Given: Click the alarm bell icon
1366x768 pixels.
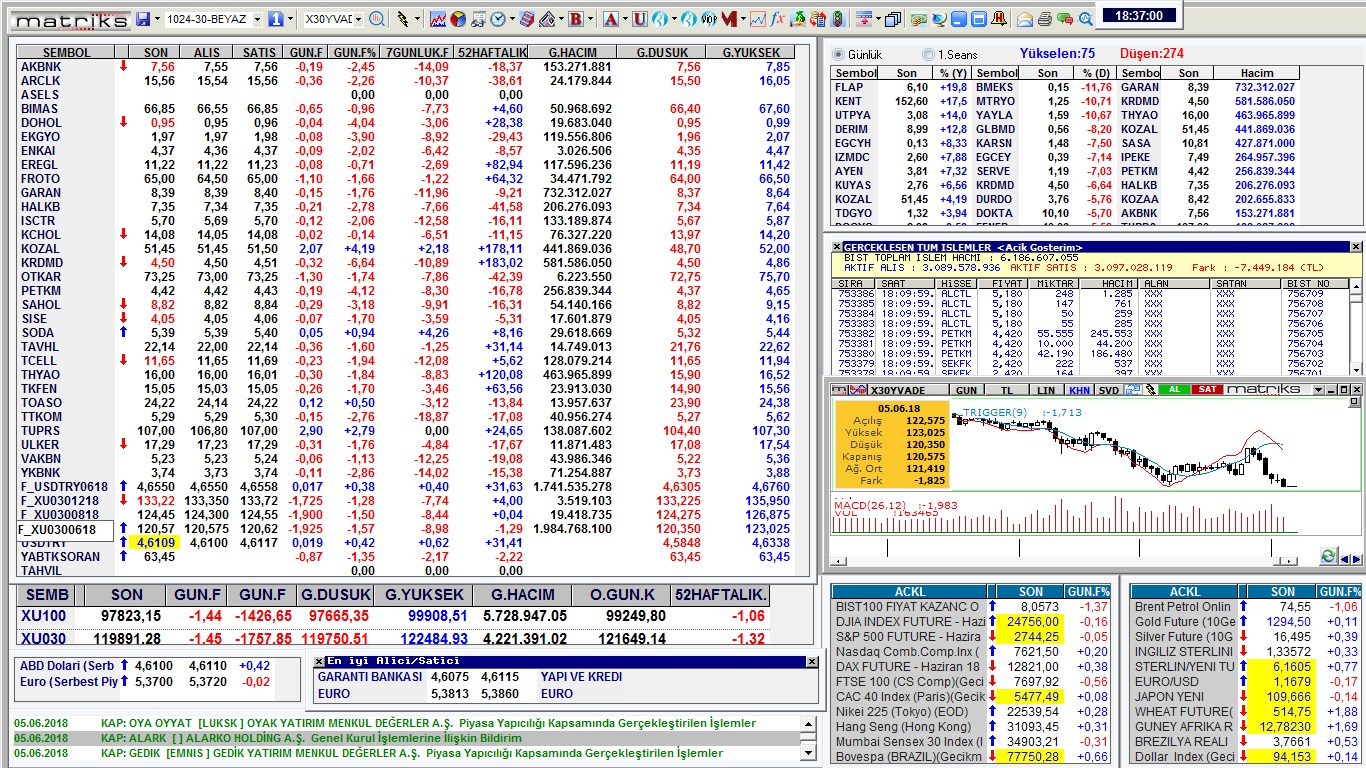Looking at the screenshot, I should click(x=999, y=19).
